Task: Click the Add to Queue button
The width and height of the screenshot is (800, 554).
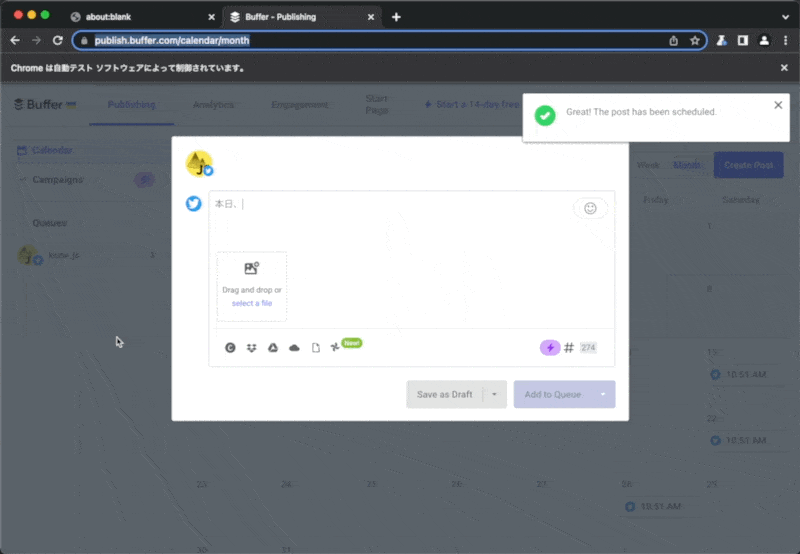Action: coord(553,394)
